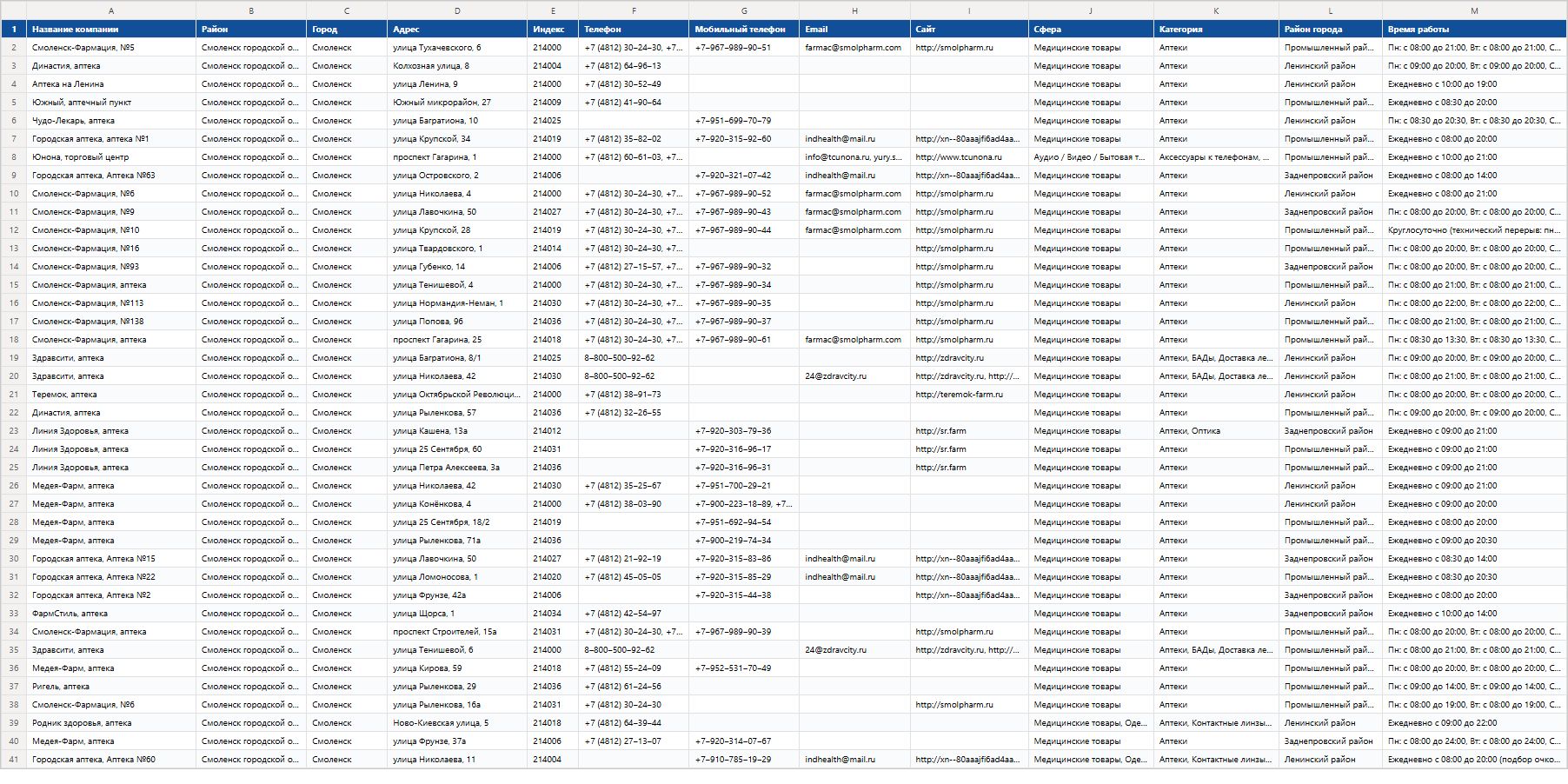Click mobile number '+7–910–785–19–29'
The height and width of the screenshot is (784, 1568).
[x=744, y=760]
